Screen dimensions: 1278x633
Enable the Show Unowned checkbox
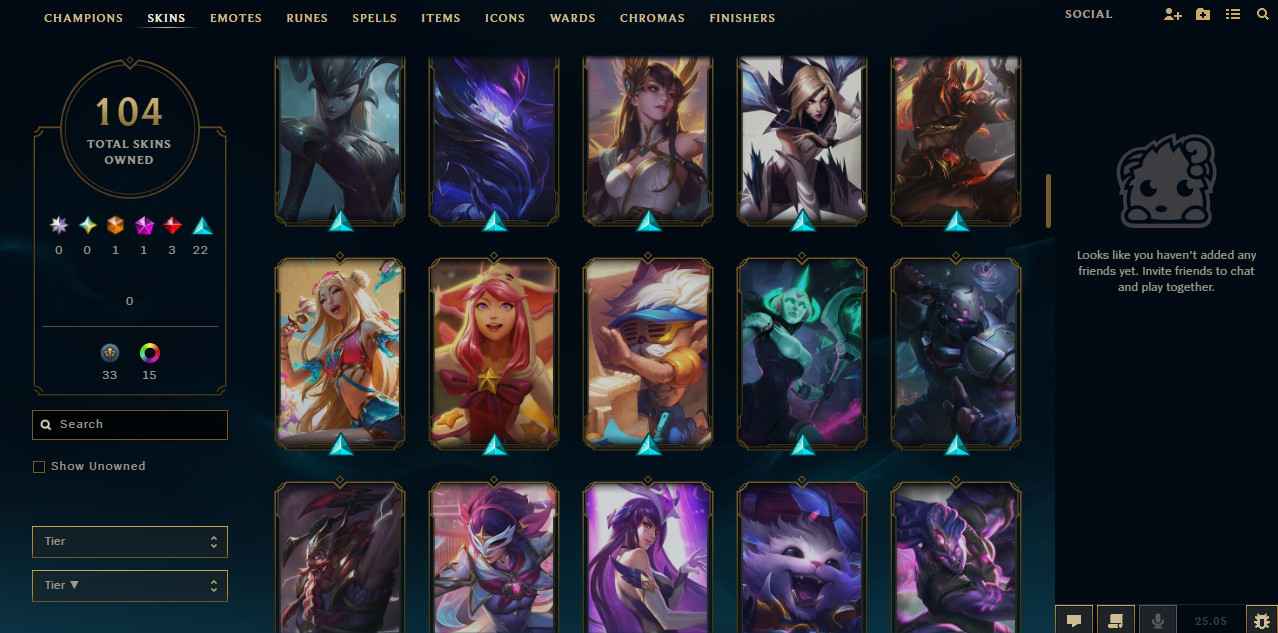(39, 467)
